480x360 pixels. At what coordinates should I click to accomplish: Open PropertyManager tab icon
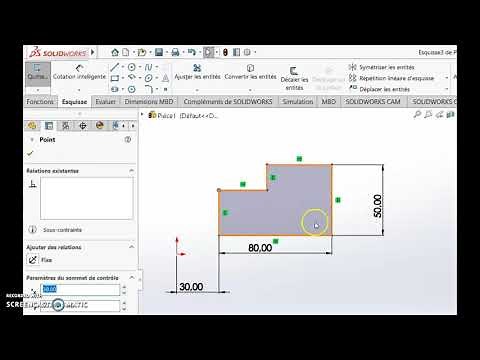pyautogui.click(x=49, y=126)
